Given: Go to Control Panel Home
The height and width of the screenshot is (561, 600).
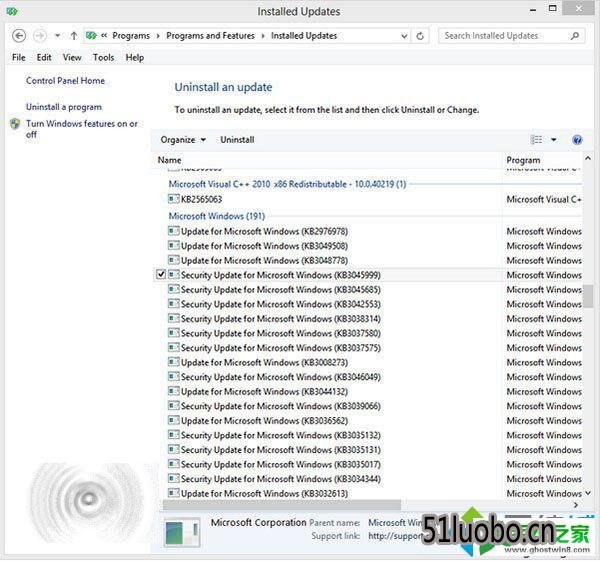Looking at the screenshot, I should [x=65, y=81].
